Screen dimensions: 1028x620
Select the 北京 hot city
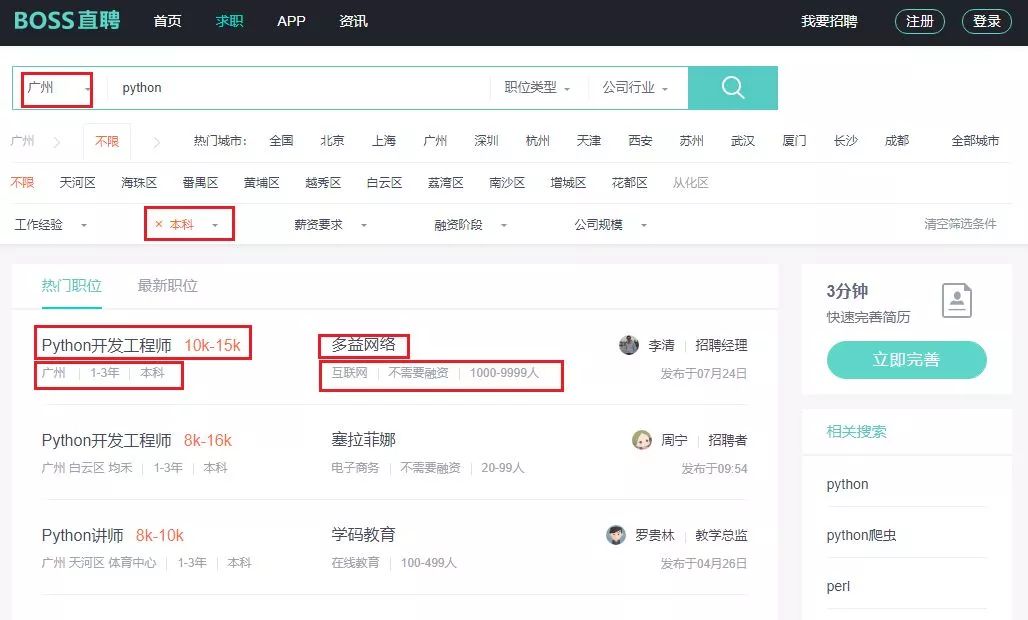coord(332,141)
